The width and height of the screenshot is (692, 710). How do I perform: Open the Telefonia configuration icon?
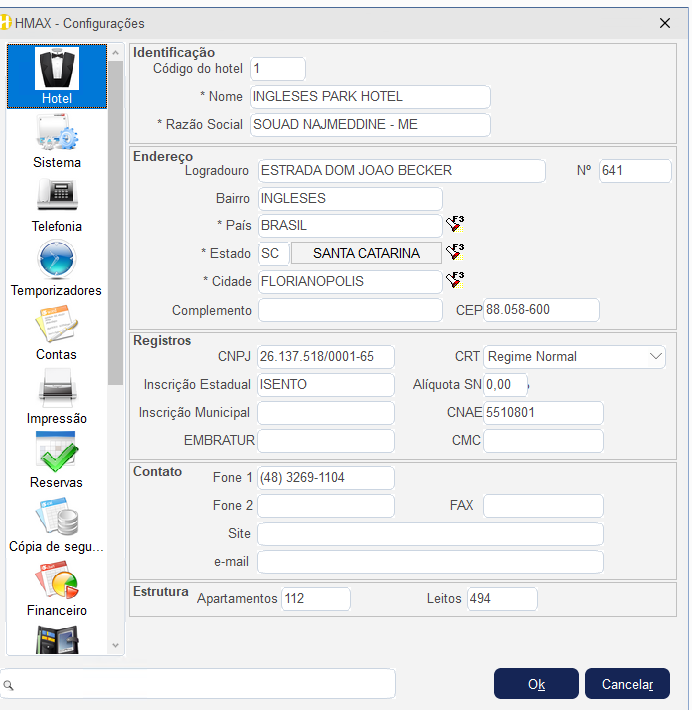(57, 197)
